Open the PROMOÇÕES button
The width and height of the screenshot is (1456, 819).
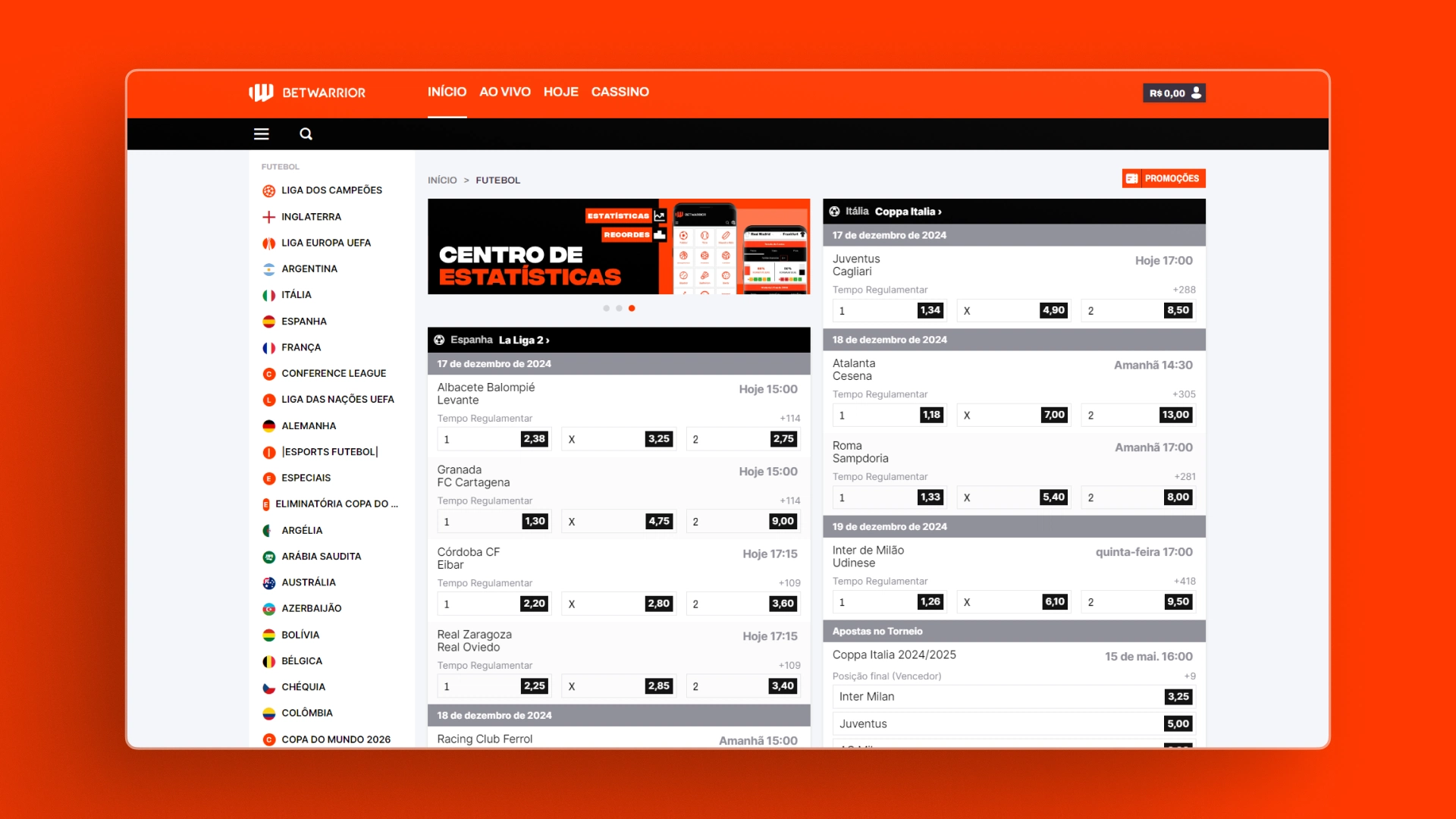point(1164,178)
